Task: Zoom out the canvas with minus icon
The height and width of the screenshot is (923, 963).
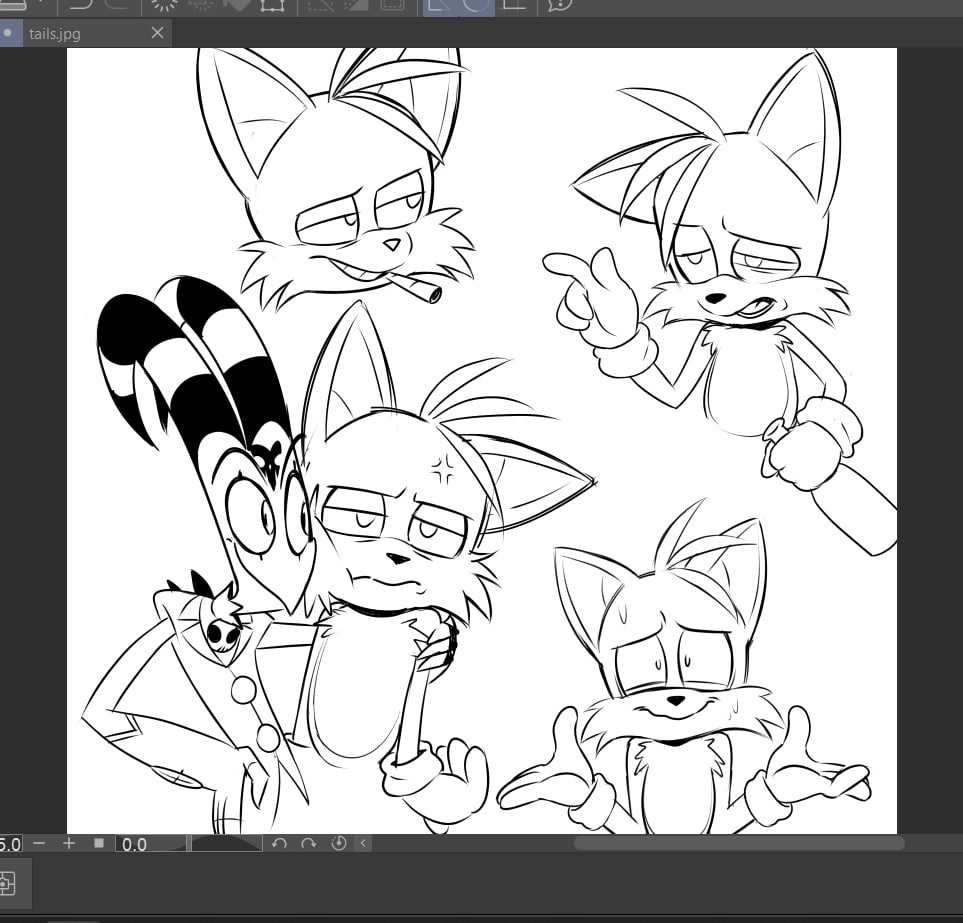Action: pos(39,843)
